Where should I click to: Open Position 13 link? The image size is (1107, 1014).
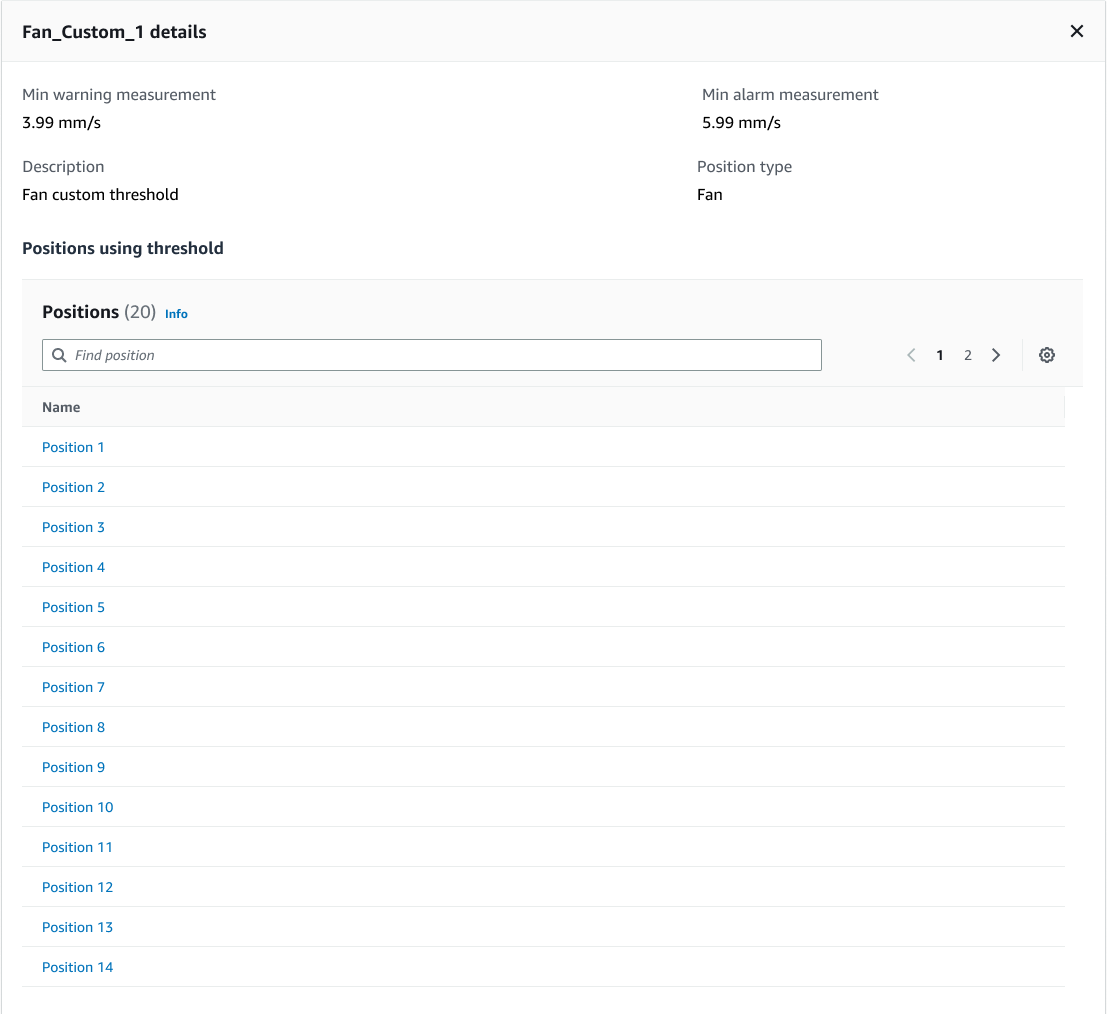coord(77,927)
